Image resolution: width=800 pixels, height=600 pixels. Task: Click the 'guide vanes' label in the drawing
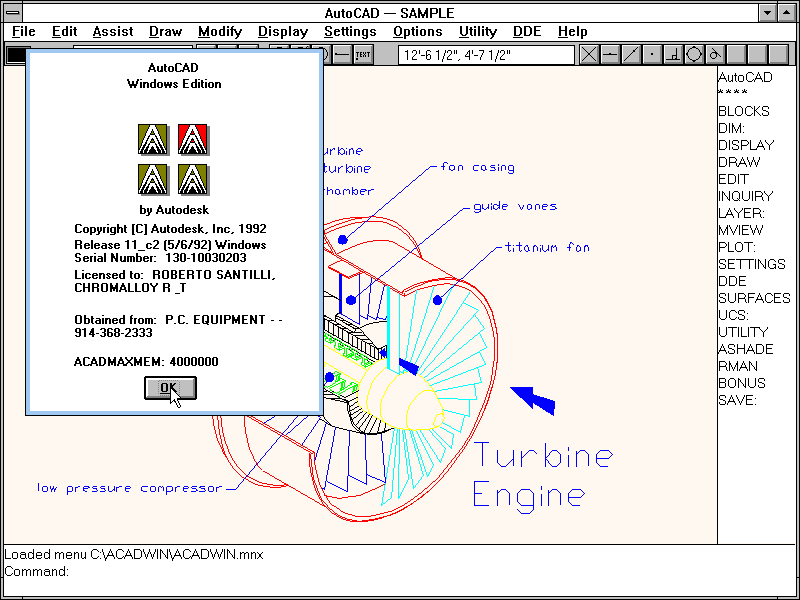coord(515,206)
